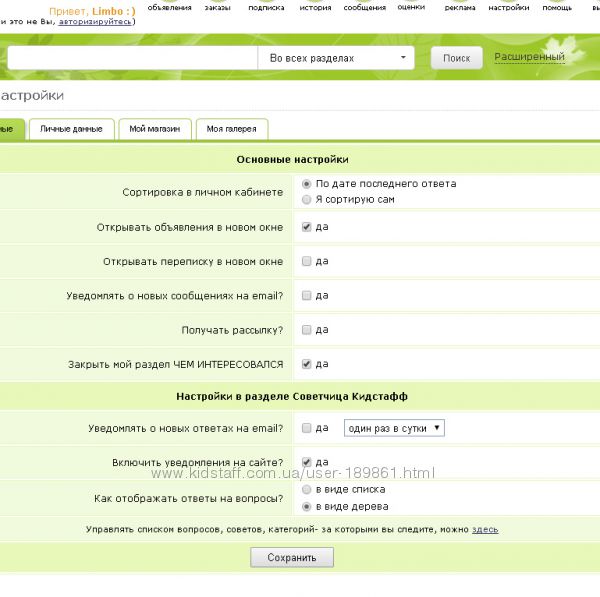Screen dimensions: 600x597
Task: Select 'в виде списка' display radio
Action: [x=307, y=490]
